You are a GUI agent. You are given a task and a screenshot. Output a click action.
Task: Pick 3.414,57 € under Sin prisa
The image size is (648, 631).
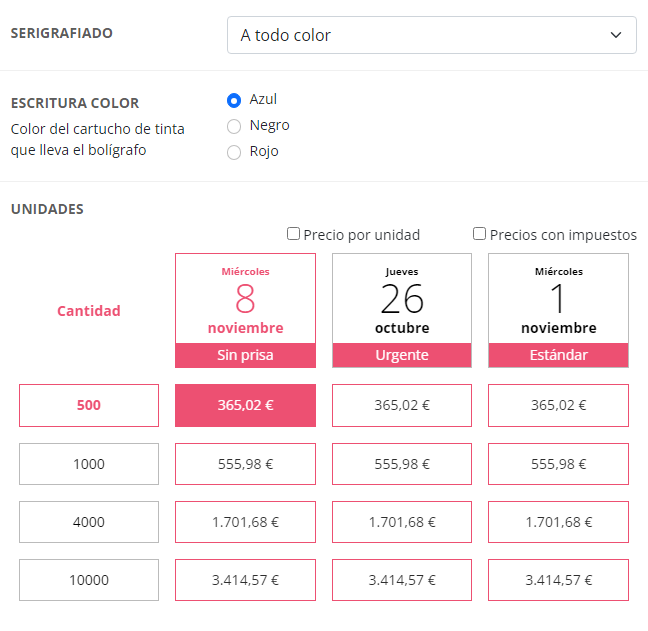[245, 580]
